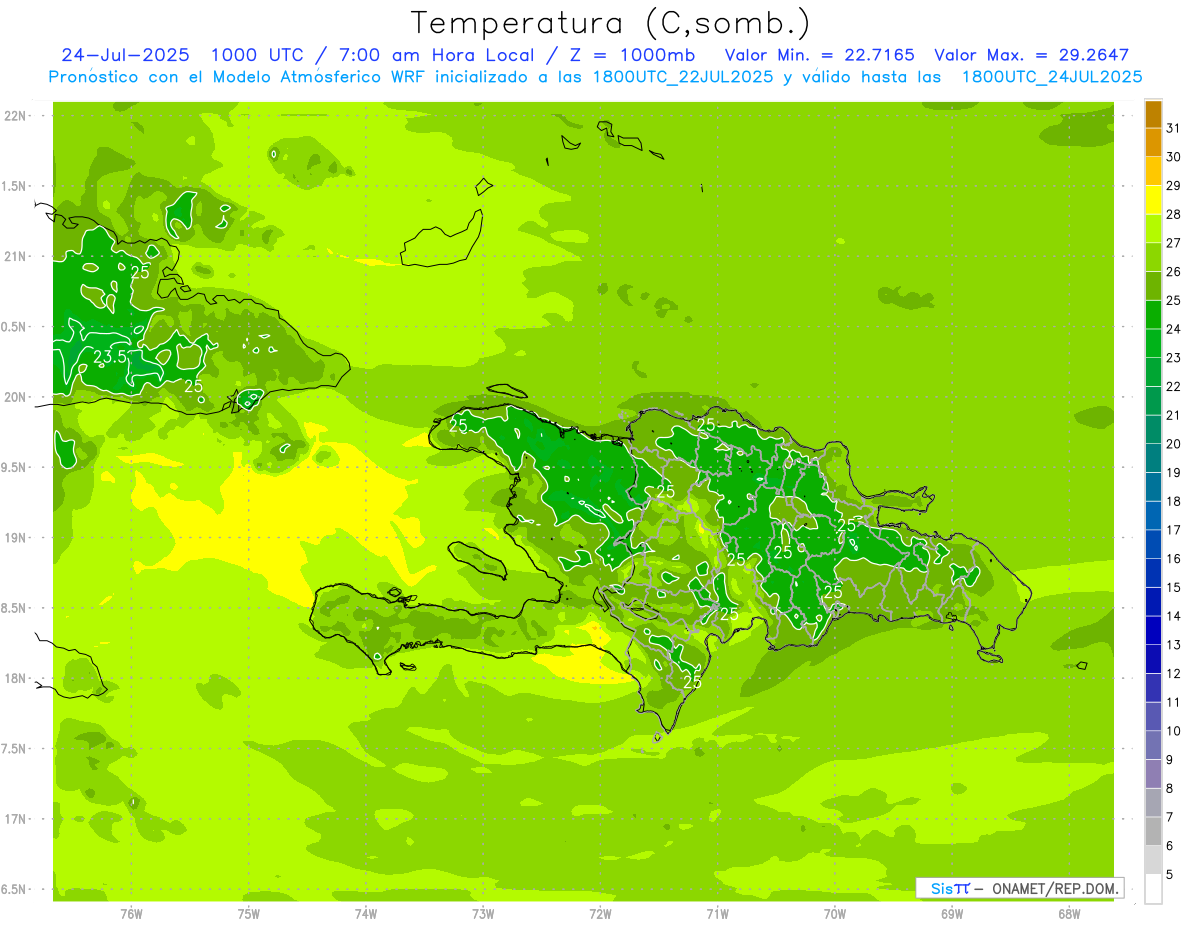
Task: Click the '21N' latitude axis label
Action: coord(16,257)
